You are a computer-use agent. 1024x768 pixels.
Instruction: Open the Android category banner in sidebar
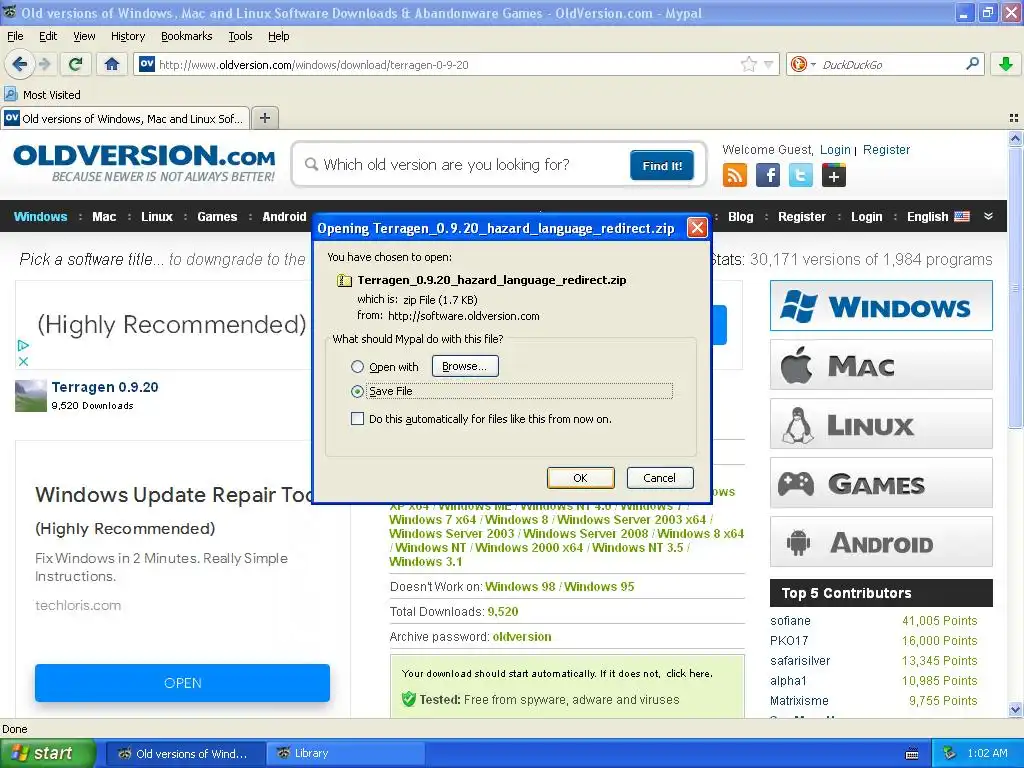[x=881, y=542]
